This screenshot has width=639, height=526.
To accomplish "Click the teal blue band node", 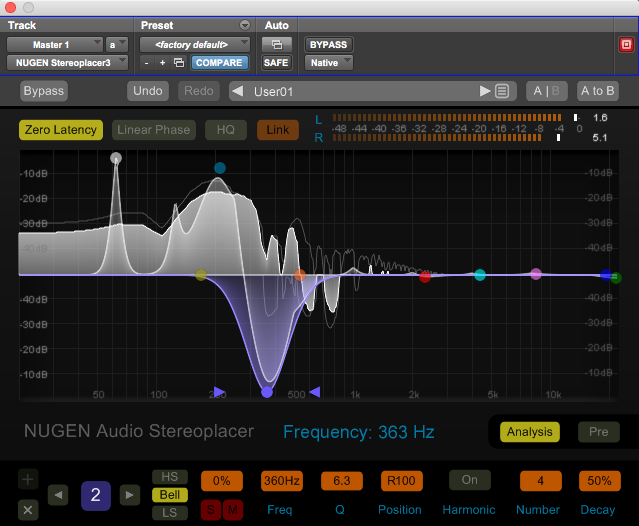I will pos(220,168).
